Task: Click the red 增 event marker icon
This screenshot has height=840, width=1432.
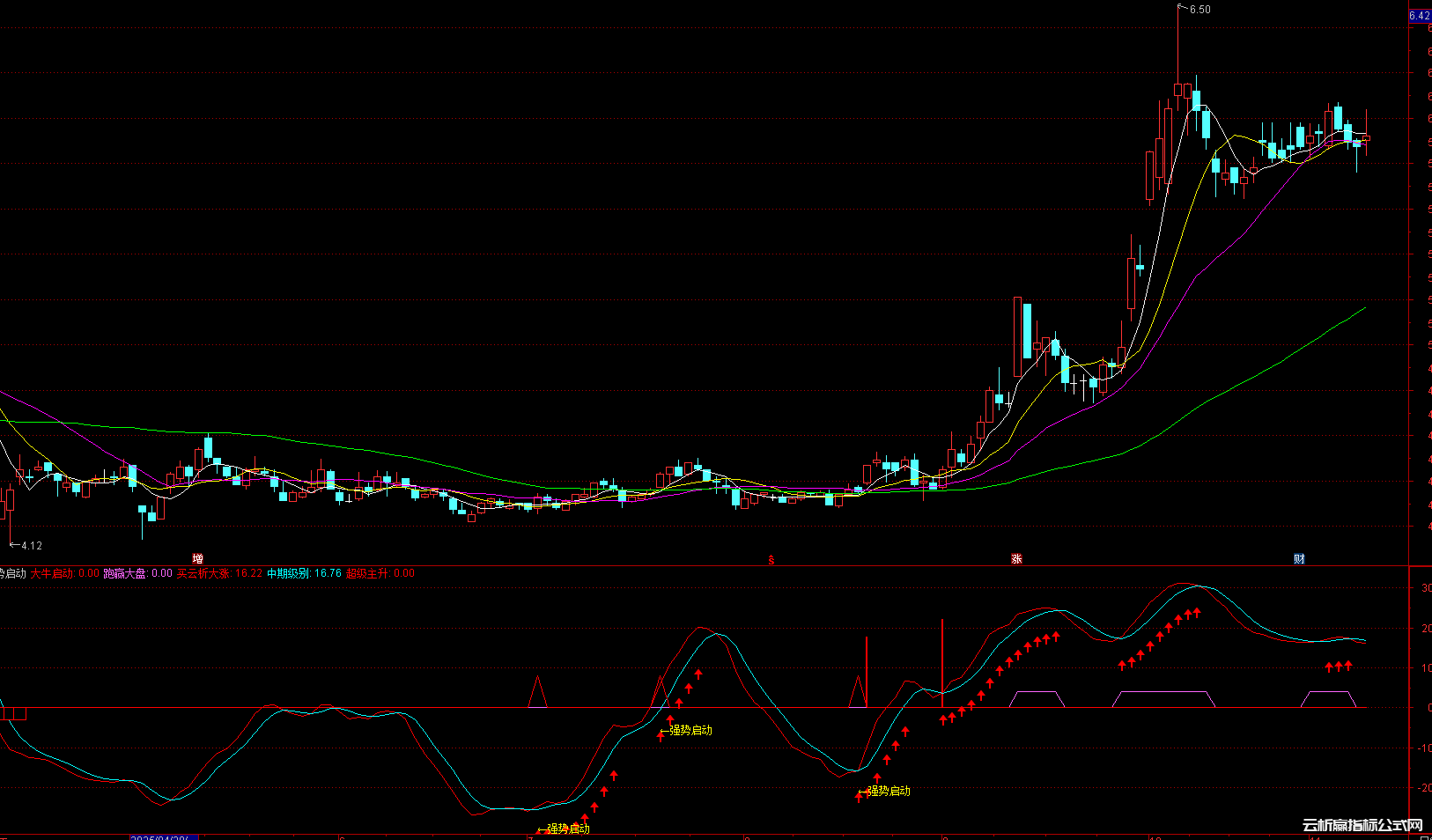Action: click(x=197, y=559)
